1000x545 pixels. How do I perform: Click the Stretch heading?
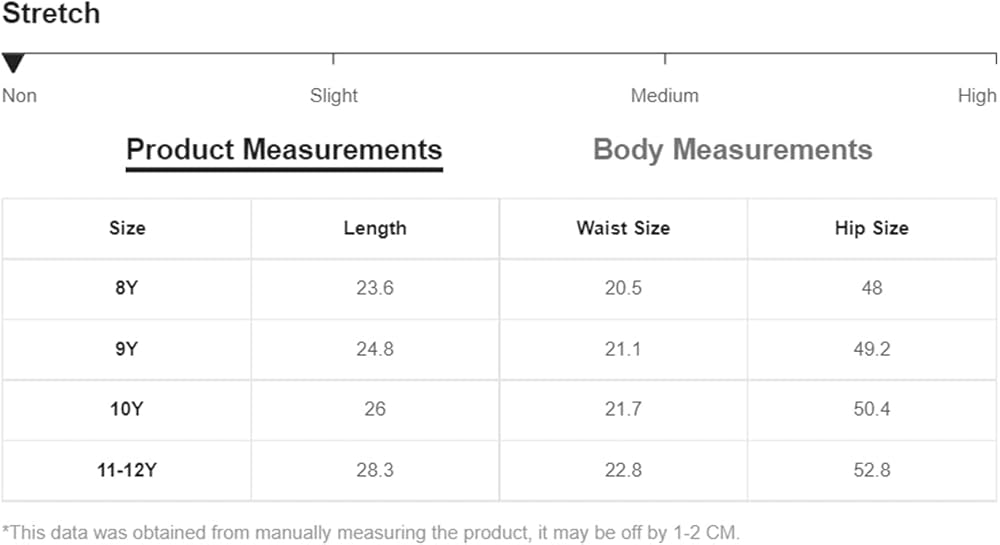click(51, 14)
